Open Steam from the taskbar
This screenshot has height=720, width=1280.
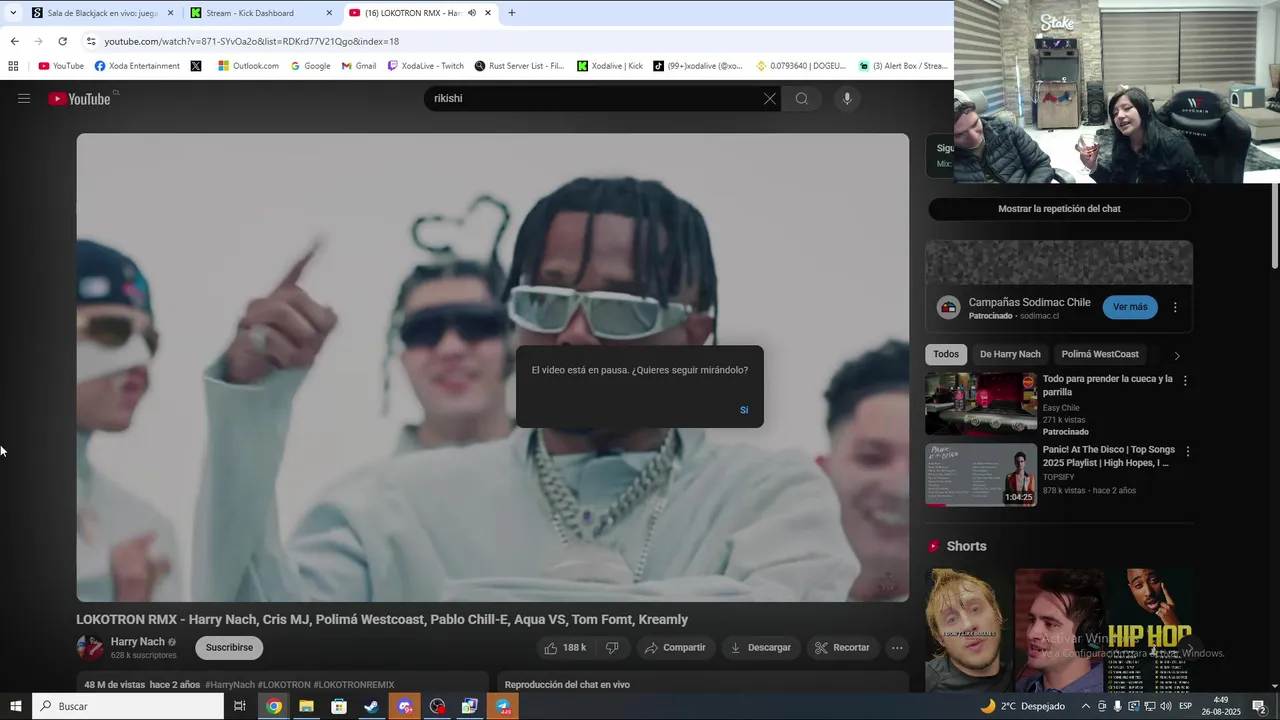[x=371, y=706]
